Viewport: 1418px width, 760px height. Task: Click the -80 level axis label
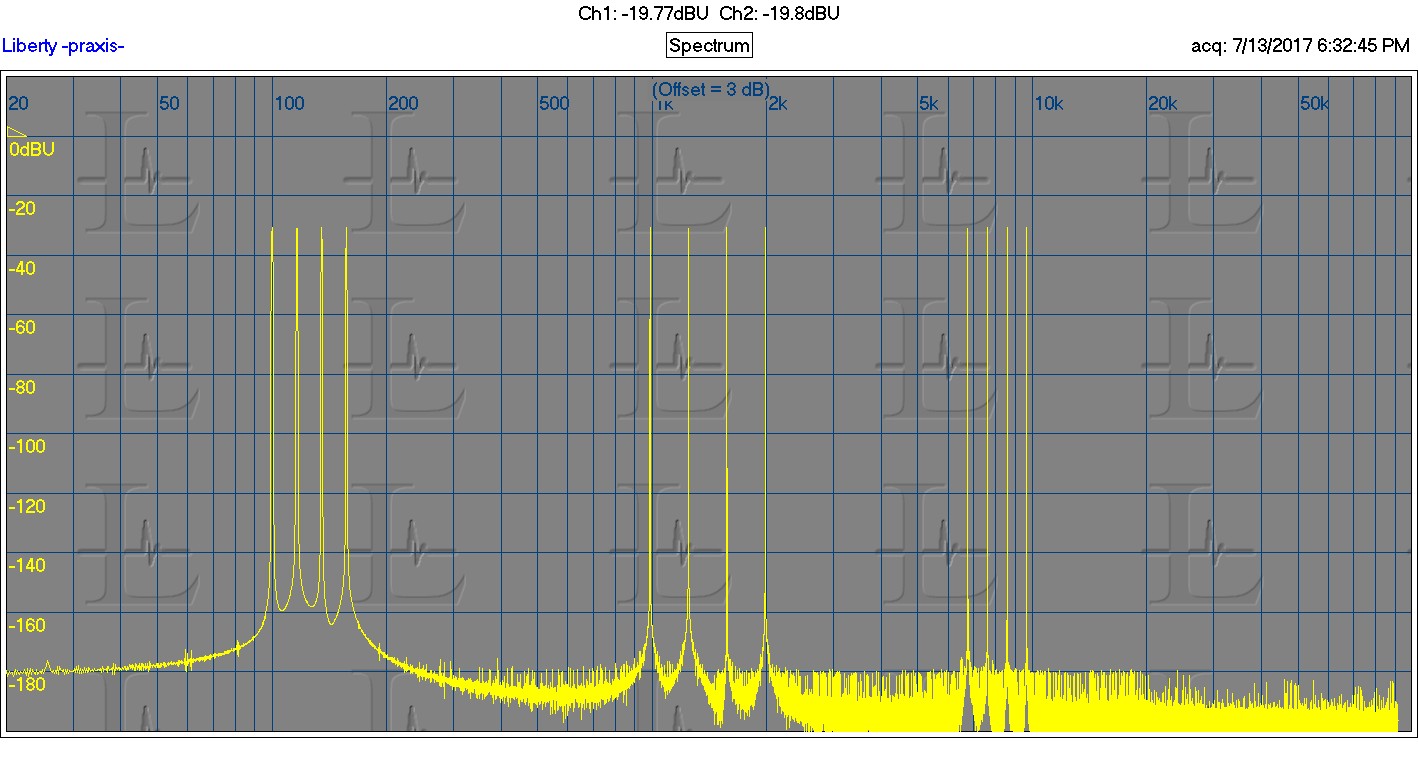pos(22,387)
